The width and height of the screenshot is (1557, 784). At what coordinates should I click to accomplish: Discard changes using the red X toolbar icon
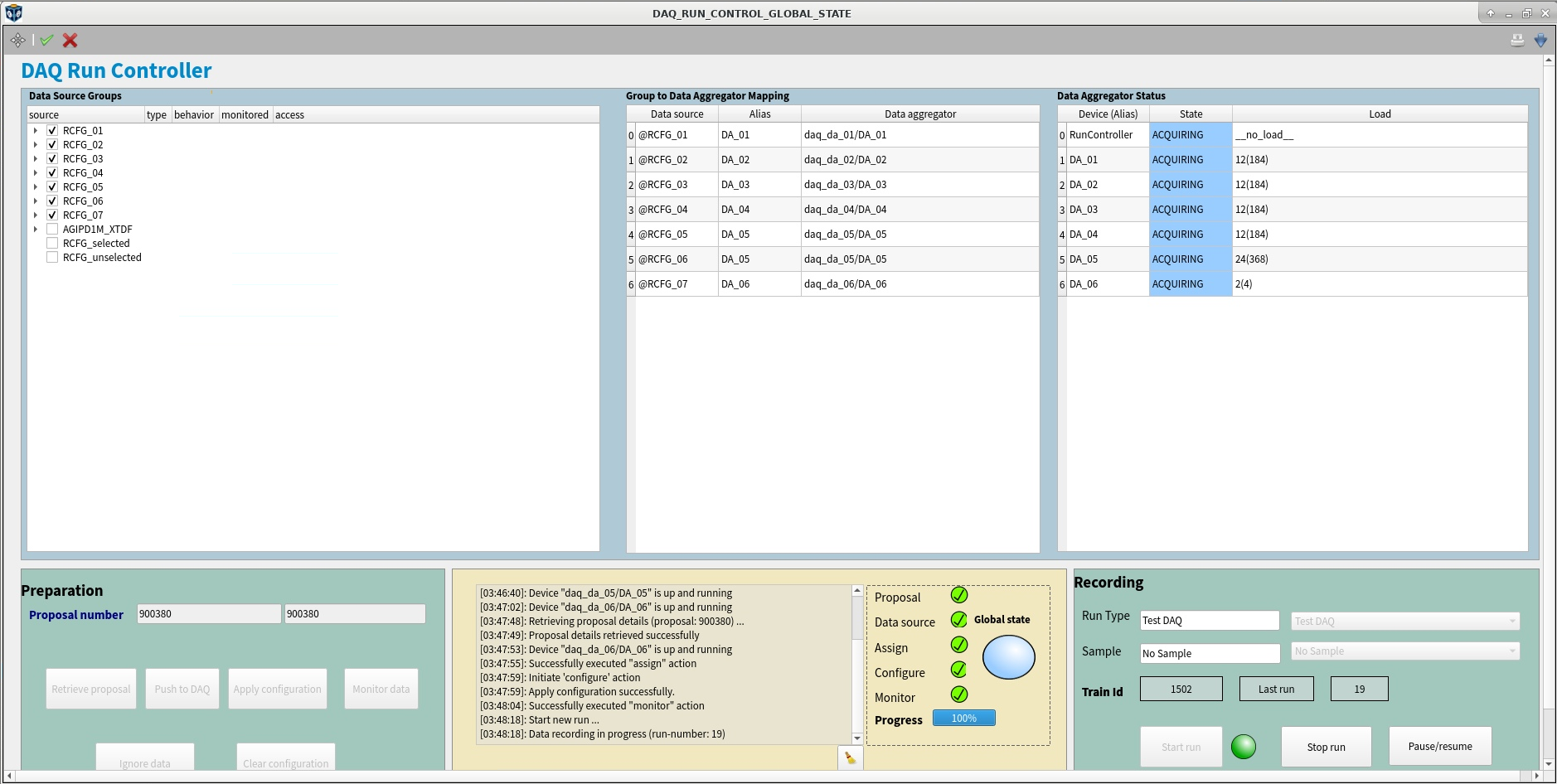pyautogui.click(x=70, y=40)
